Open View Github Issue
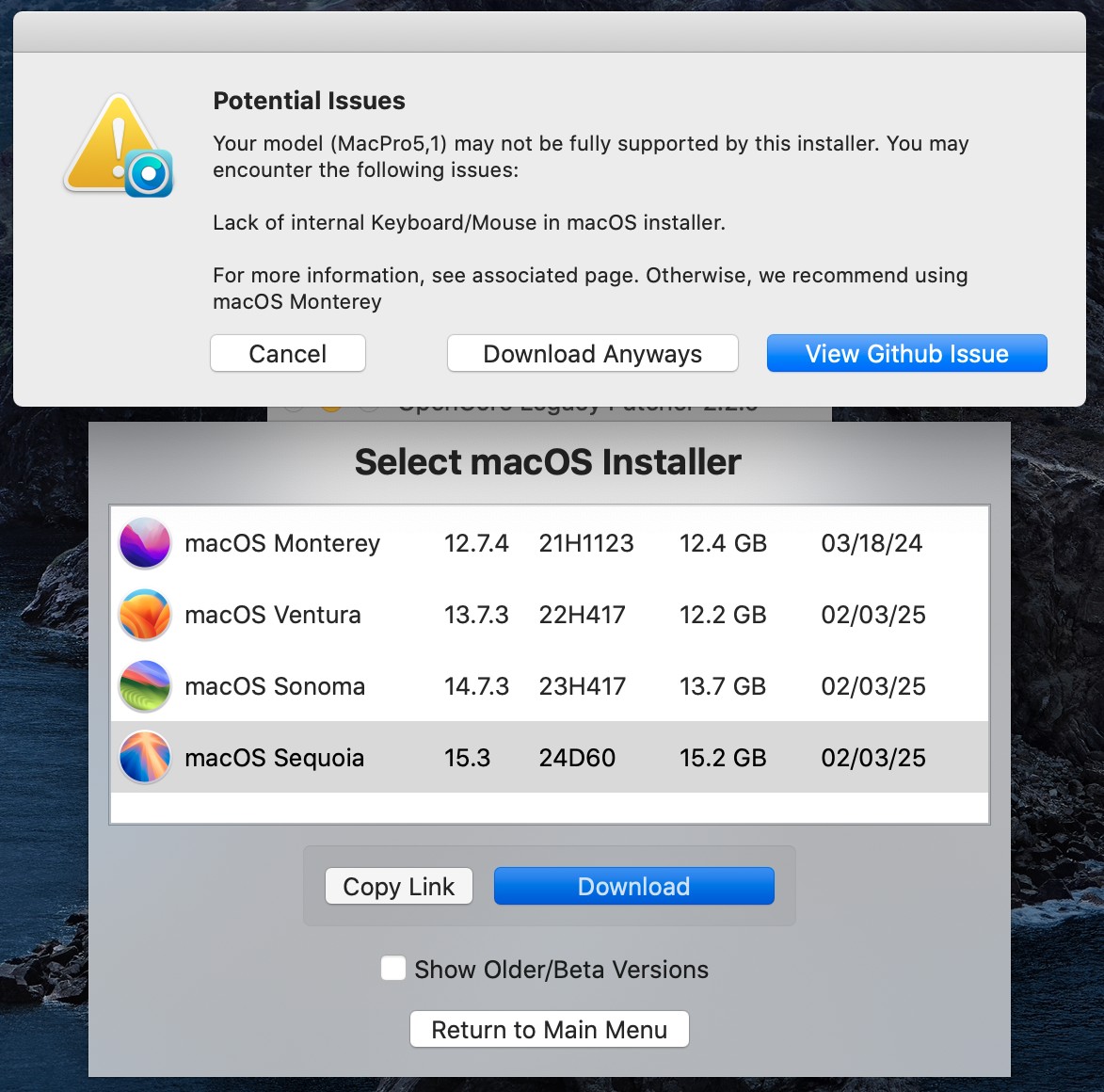Image resolution: width=1104 pixels, height=1092 pixels. (x=907, y=353)
